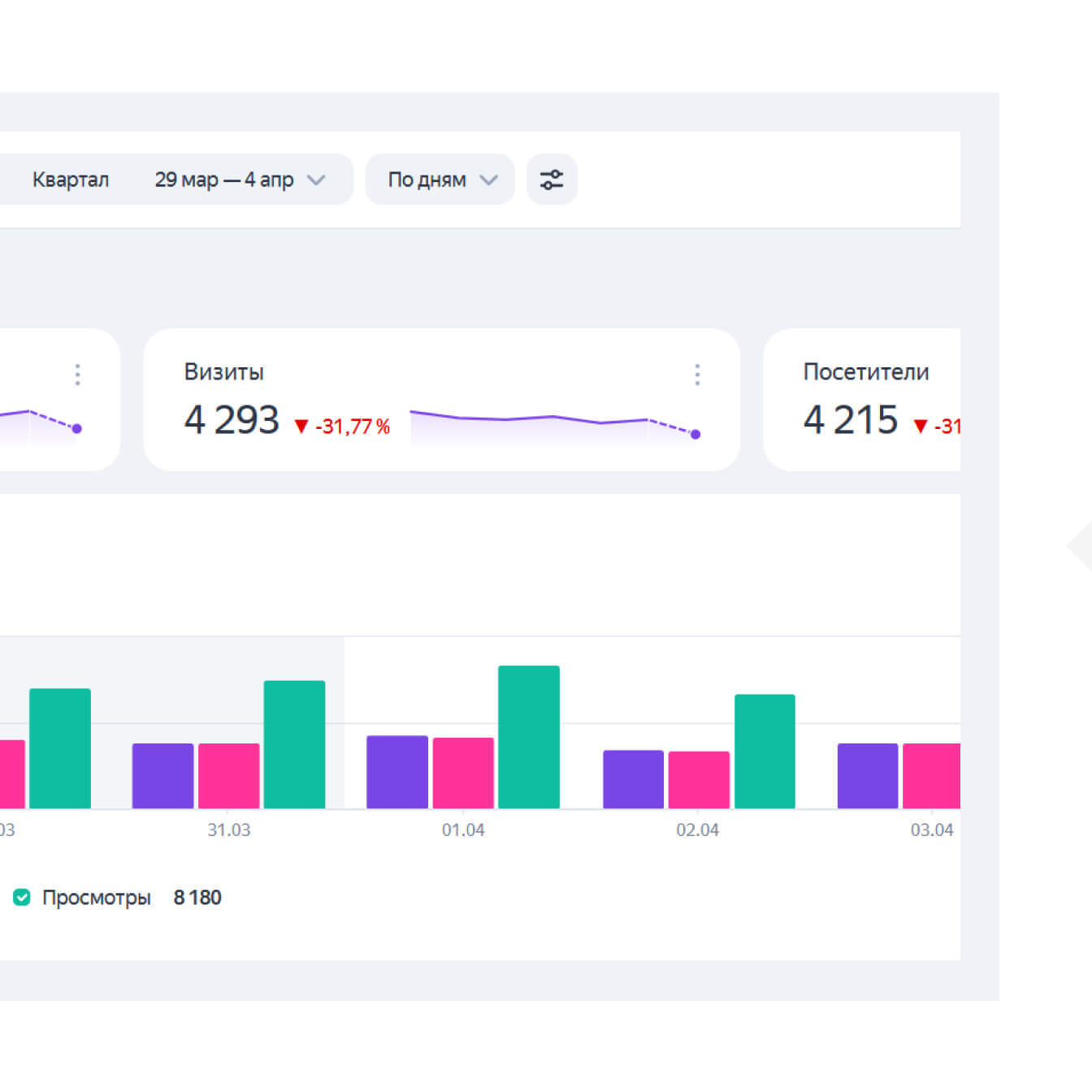
Task: Click the green bar for 01.04
Action: pos(528,737)
